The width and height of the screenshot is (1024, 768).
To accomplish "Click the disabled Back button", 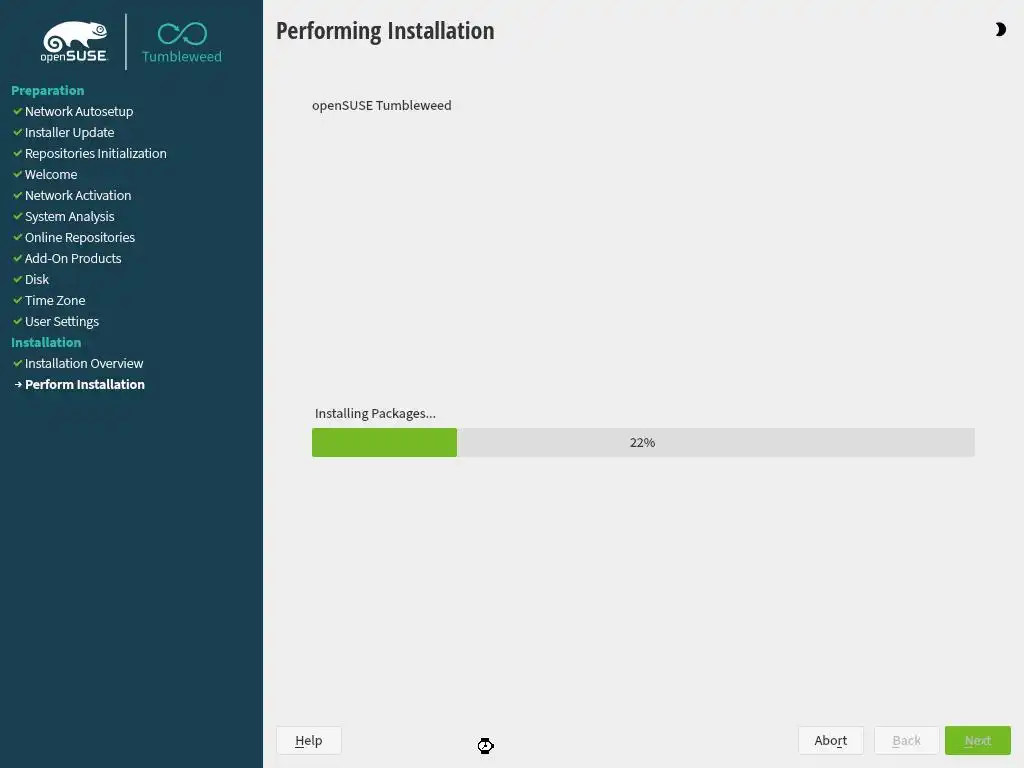I will [x=906, y=741].
